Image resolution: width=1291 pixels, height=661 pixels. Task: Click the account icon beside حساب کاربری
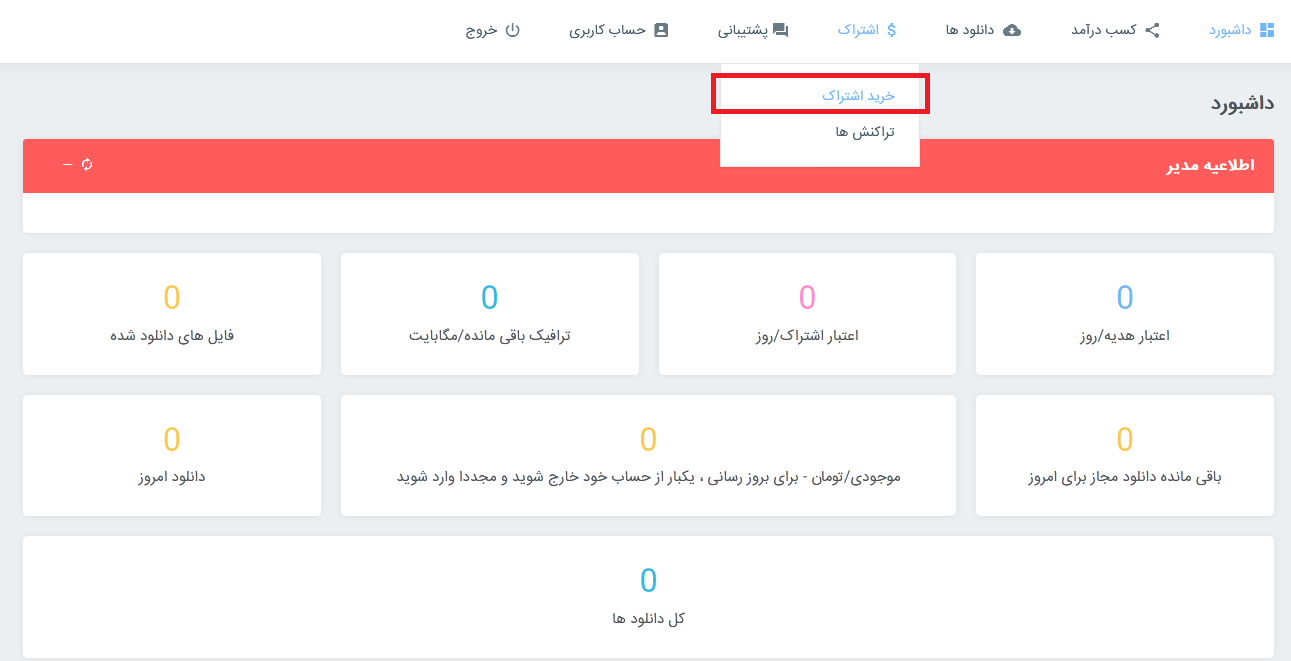660,30
